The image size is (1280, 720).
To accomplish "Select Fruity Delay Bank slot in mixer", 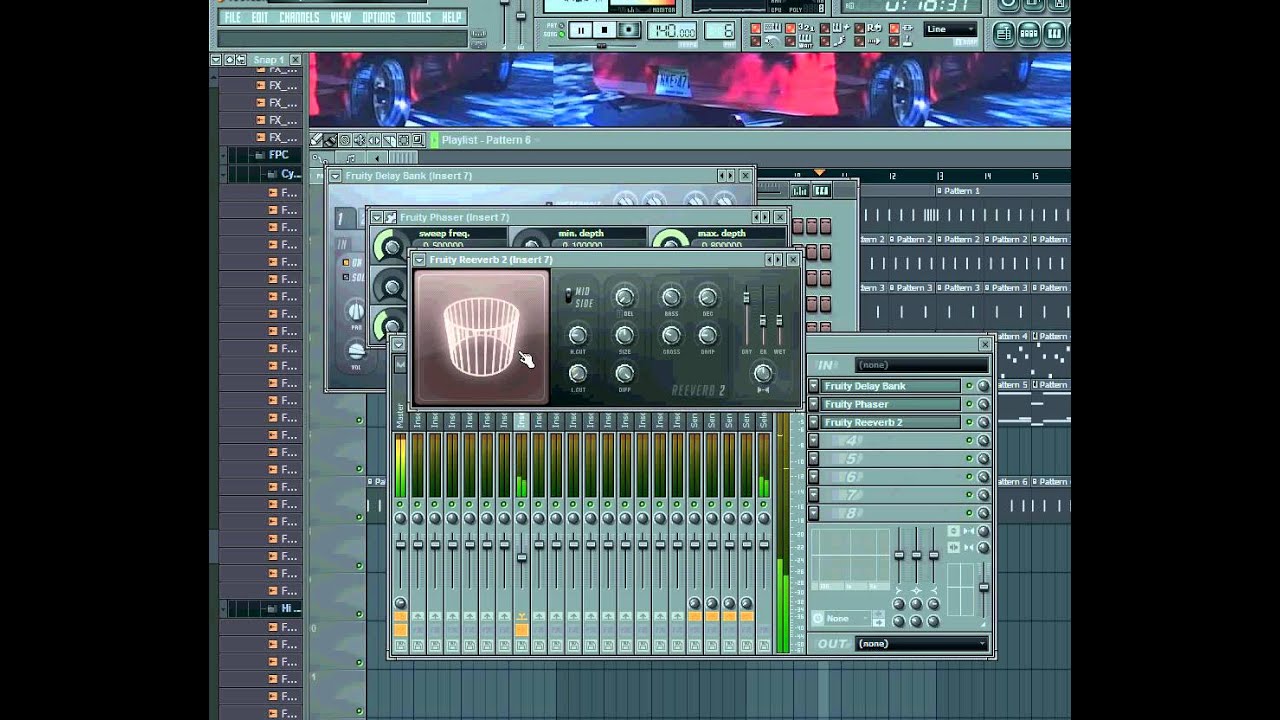I will tap(891, 386).
